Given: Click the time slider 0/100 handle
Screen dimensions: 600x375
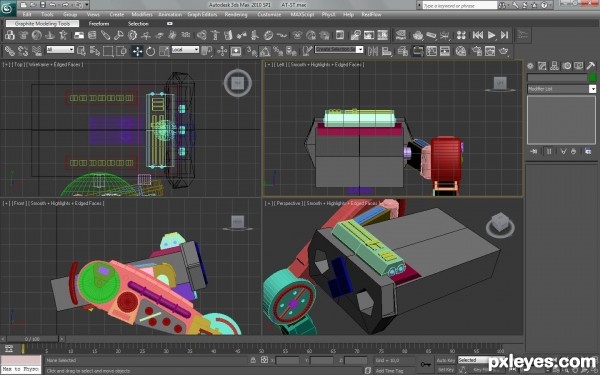Looking at the screenshot, I should coord(32,339).
